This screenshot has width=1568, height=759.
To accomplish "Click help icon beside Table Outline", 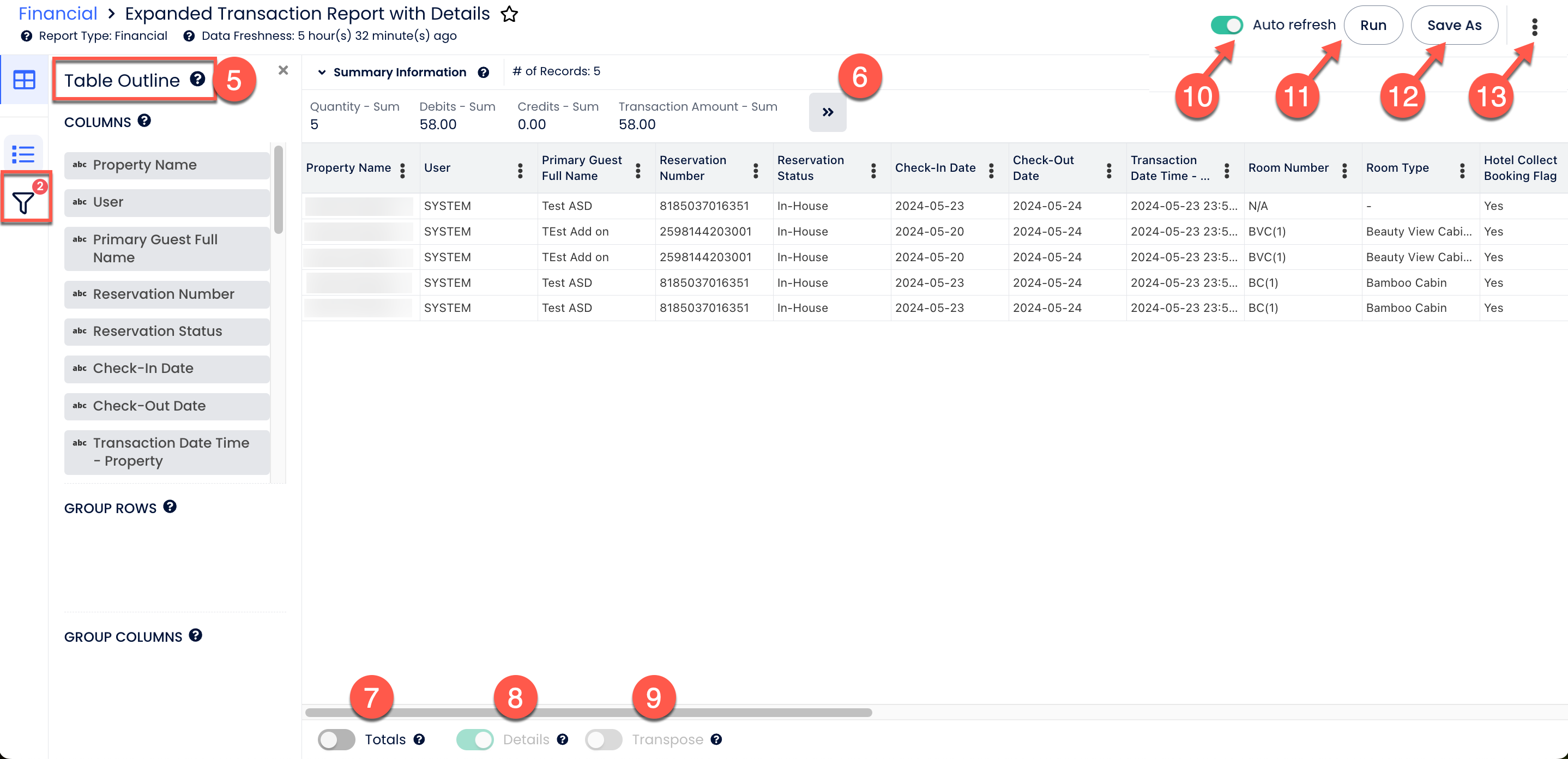I will (x=197, y=79).
